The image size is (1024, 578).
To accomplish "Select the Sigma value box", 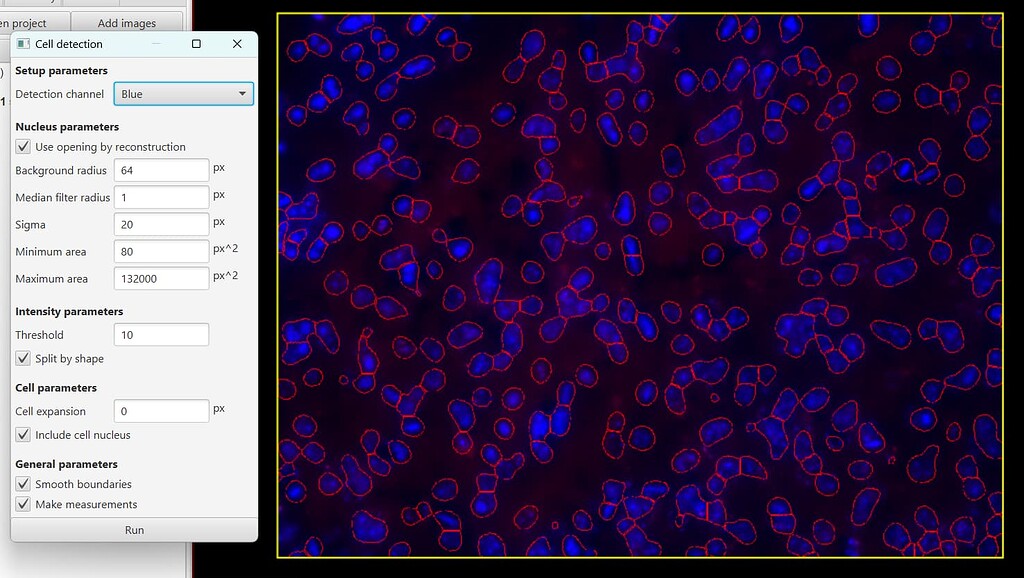I will (161, 224).
